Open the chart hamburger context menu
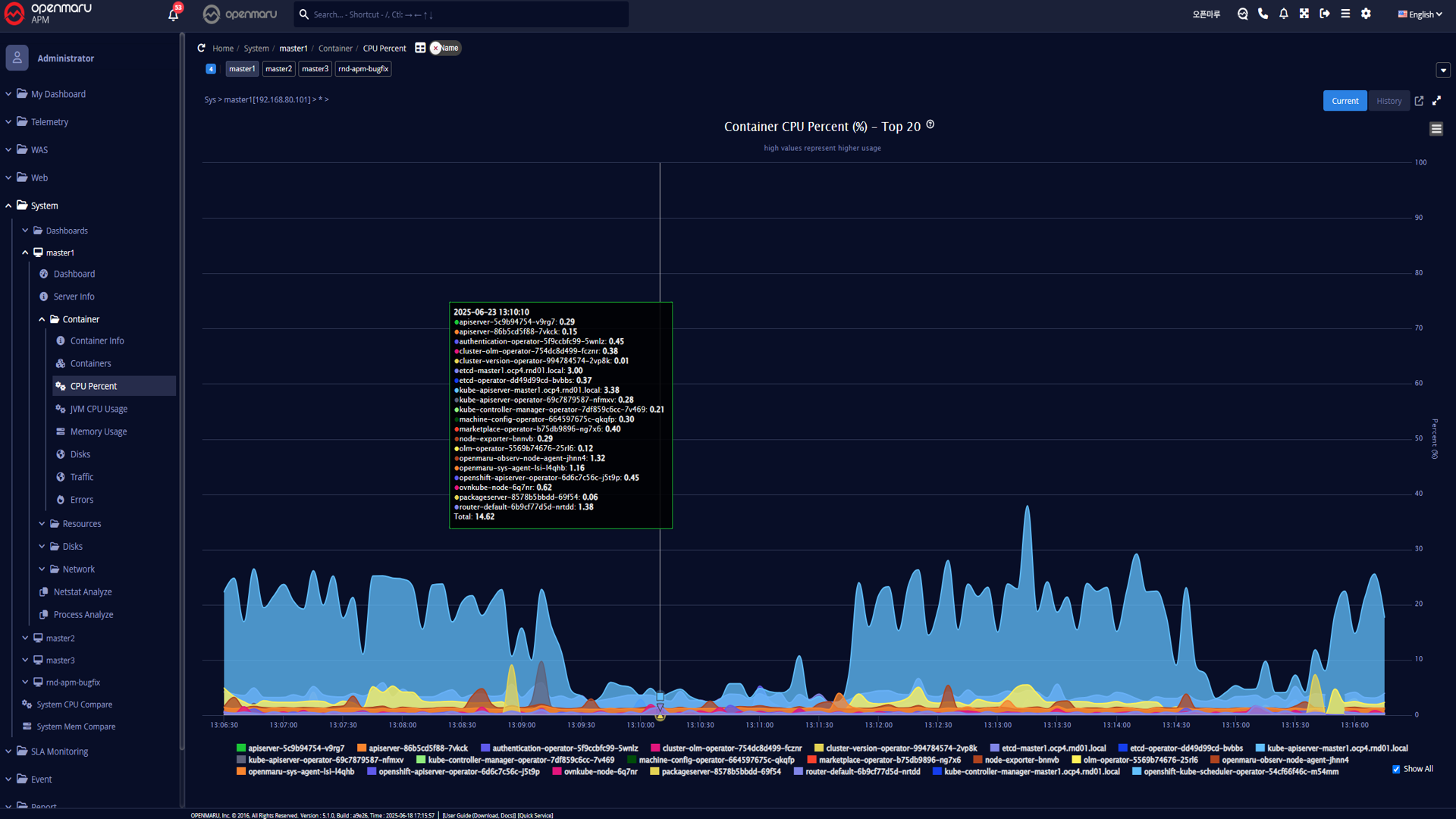This screenshot has width=1456, height=819. pos(1436,129)
